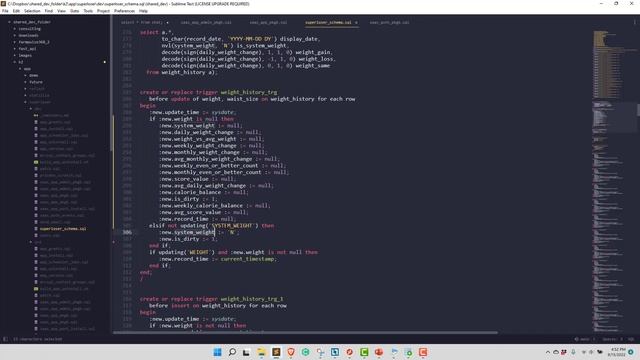This screenshot has width=640, height=360.
Task: Open the PowerPoint taskbar icon
Action: [x=379, y=352]
